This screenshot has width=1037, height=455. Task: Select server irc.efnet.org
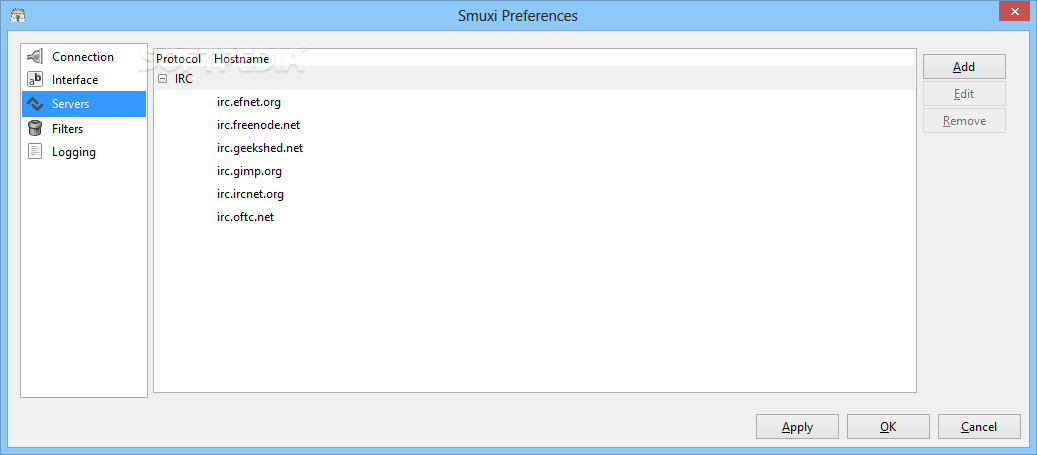click(x=249, y=102)
